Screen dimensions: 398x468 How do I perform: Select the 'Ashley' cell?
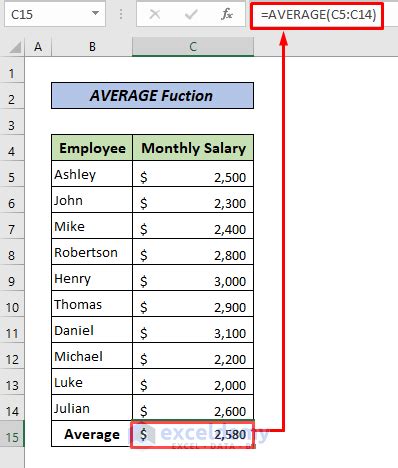(x=92, y=174)
